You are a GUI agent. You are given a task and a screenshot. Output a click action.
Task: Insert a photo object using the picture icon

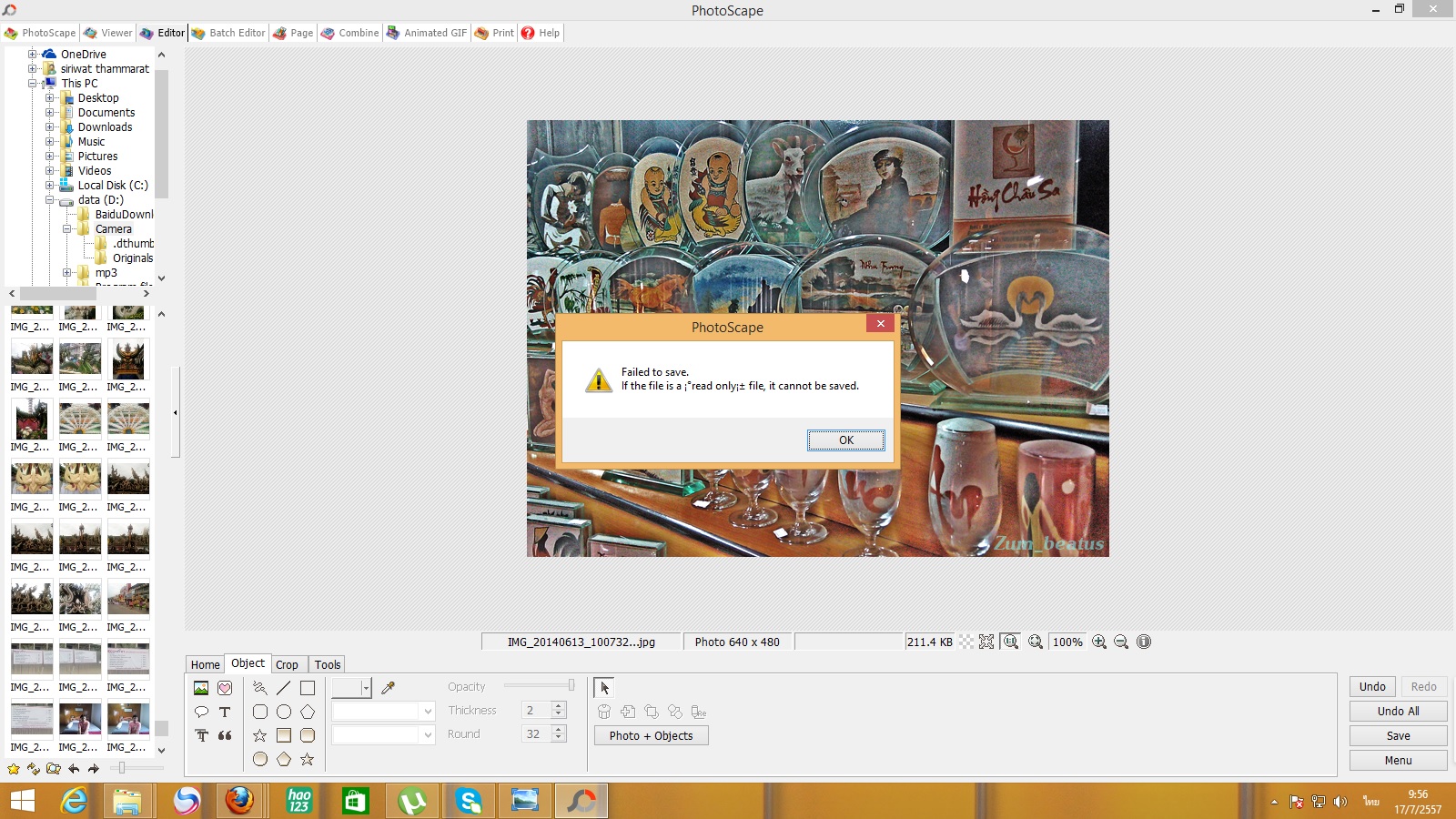[x=201, y=688]
